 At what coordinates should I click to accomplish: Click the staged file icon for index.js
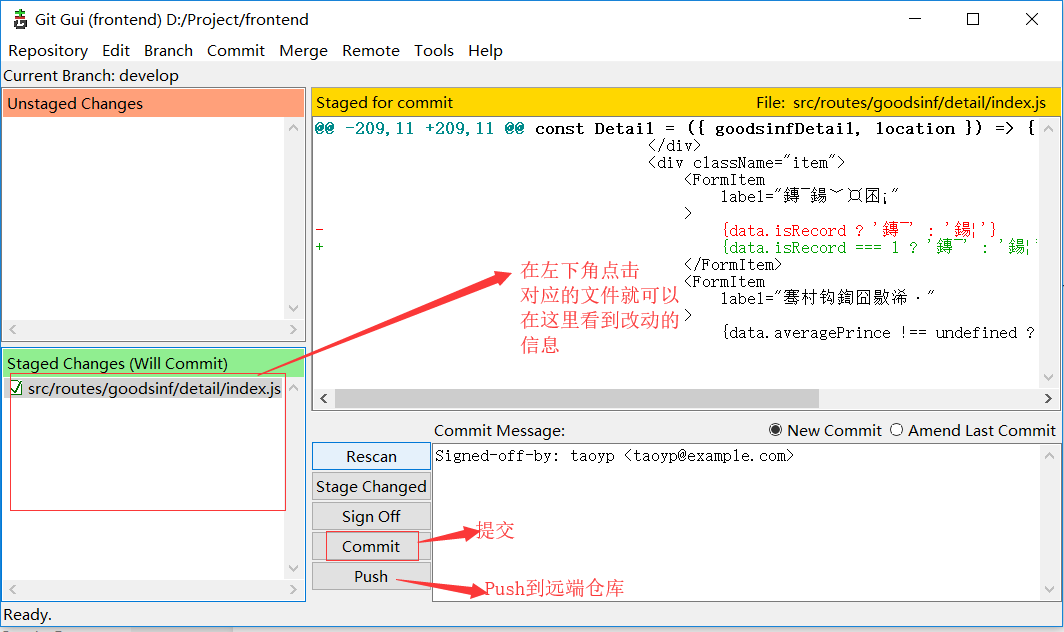(x=16, y=388)
